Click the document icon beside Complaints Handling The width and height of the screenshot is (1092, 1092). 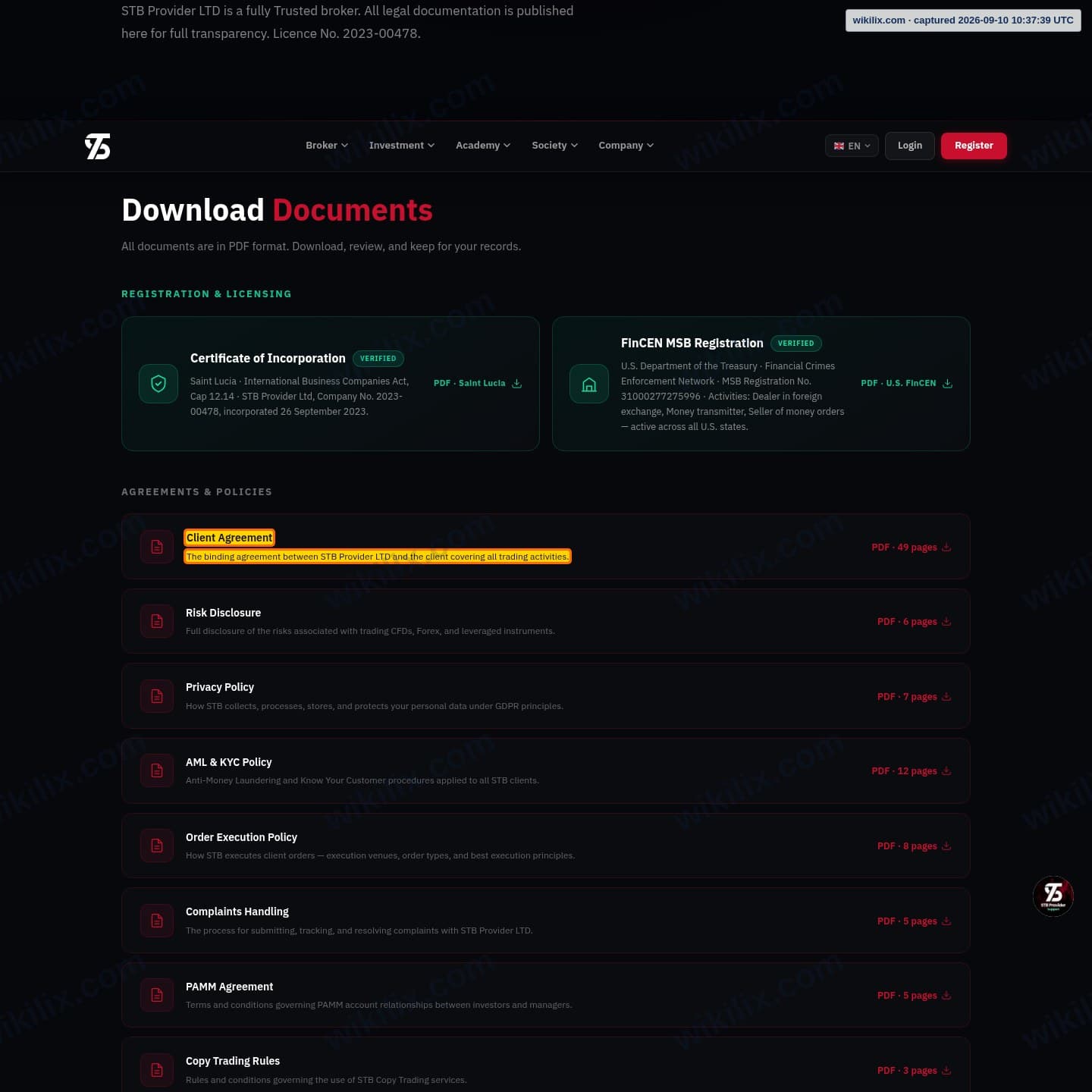coord(157,921)
